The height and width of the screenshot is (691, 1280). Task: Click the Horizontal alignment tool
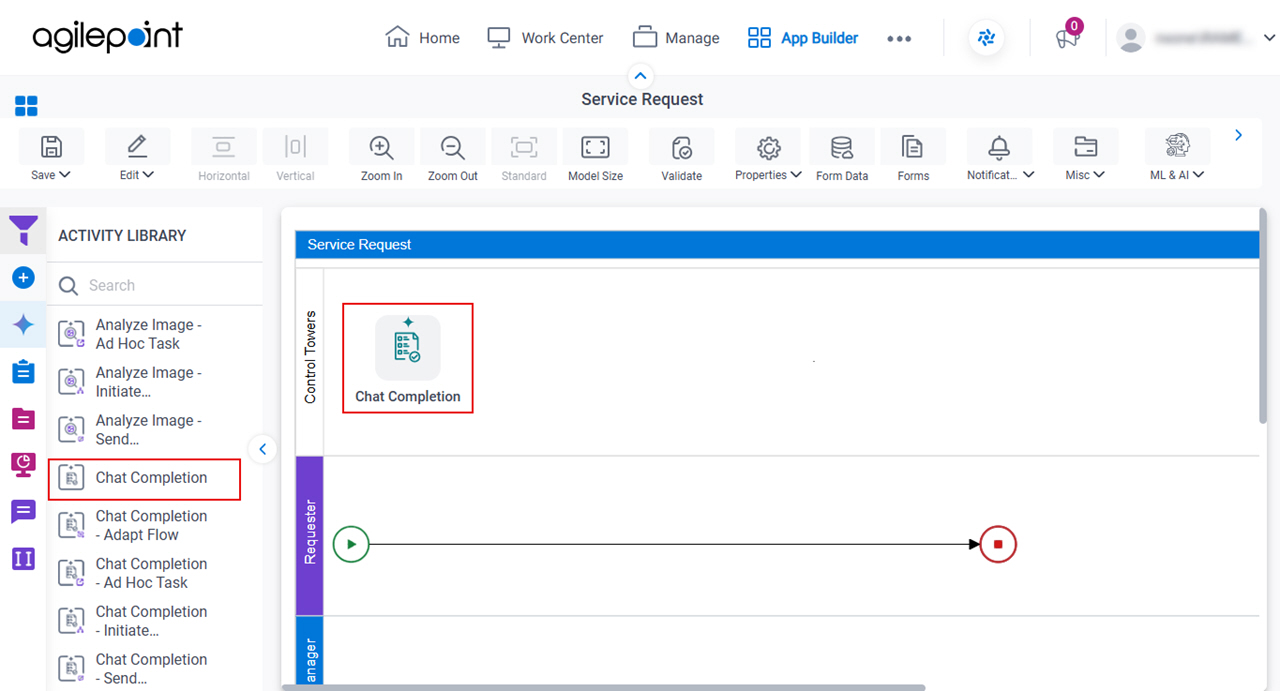[x=223, y=155]
